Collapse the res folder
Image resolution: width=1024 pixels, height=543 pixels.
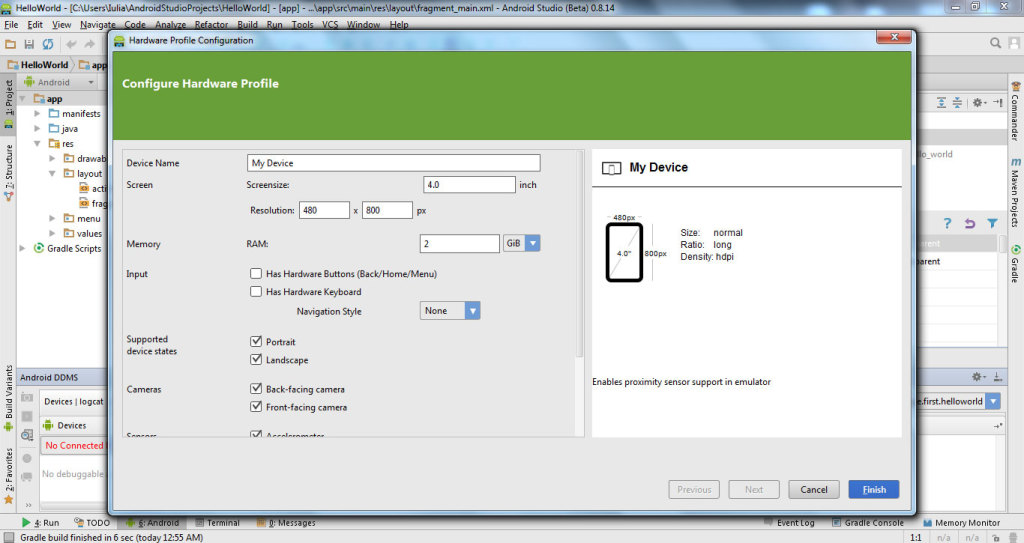click(37, 144)
